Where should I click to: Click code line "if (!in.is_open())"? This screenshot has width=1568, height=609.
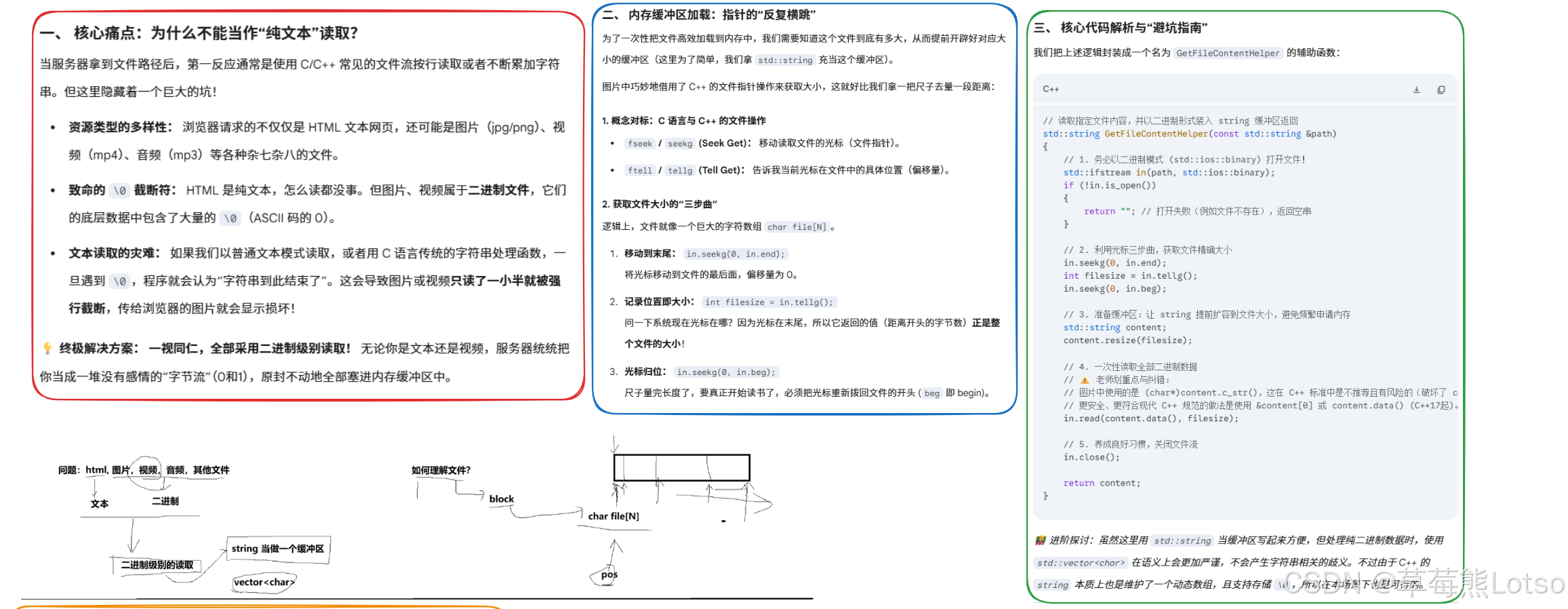[x=1110, y=185]
